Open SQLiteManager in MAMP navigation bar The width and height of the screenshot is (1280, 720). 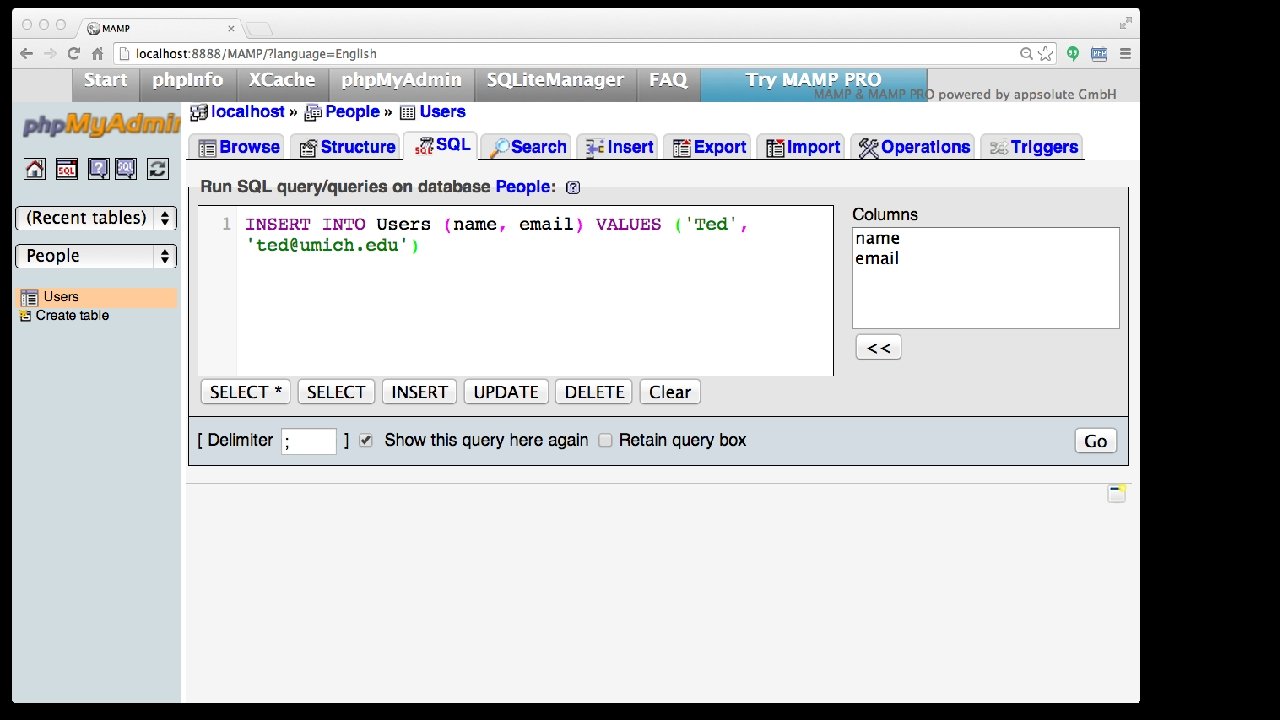(x=555, y=84)
